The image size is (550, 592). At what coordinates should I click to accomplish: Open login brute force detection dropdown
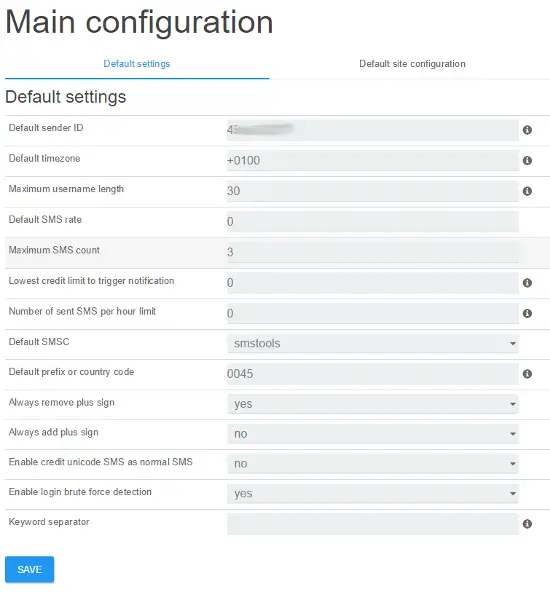click(x=373, y=493)
